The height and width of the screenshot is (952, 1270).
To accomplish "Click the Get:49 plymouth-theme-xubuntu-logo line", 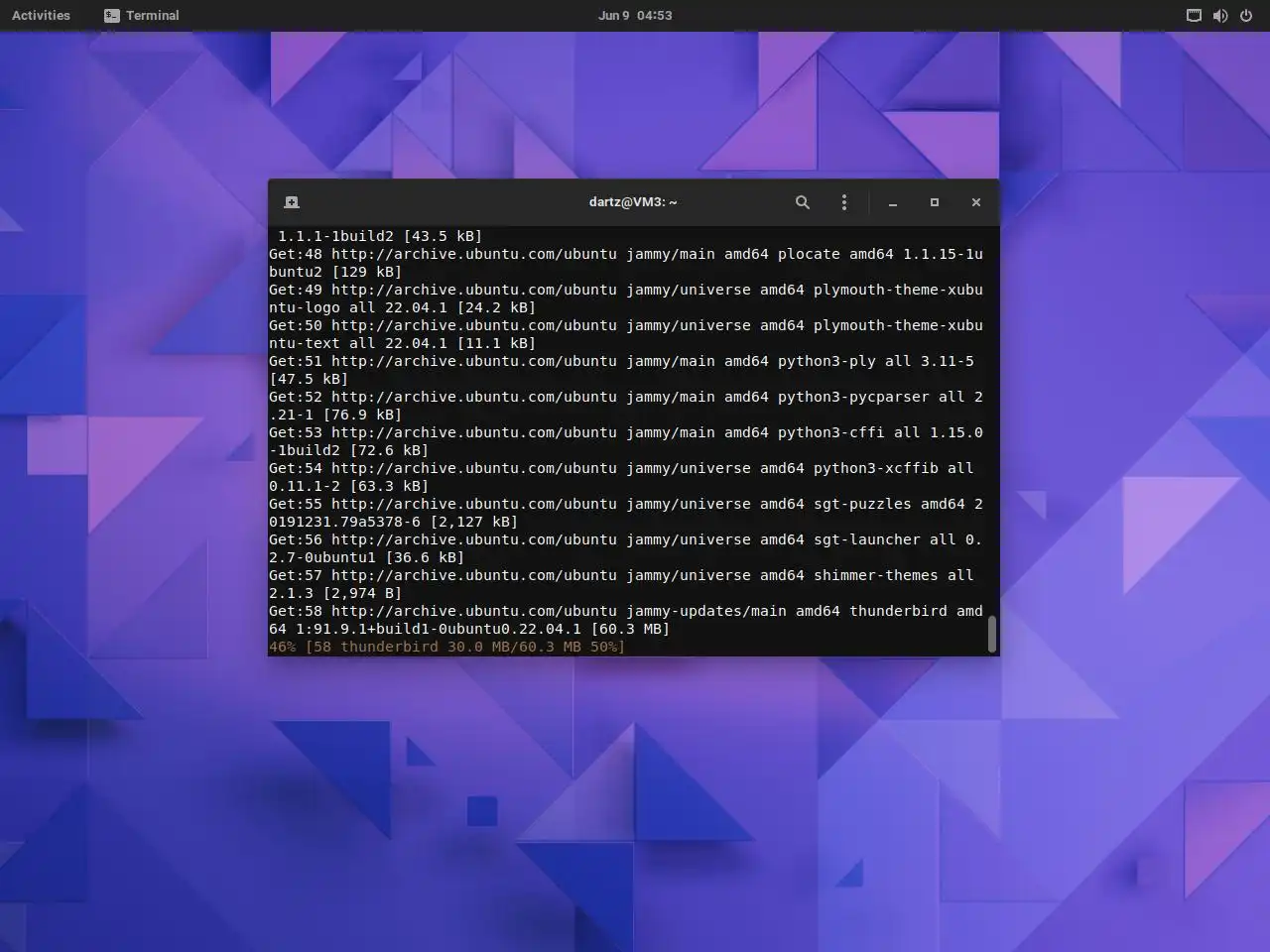I will tap(626, 298).
